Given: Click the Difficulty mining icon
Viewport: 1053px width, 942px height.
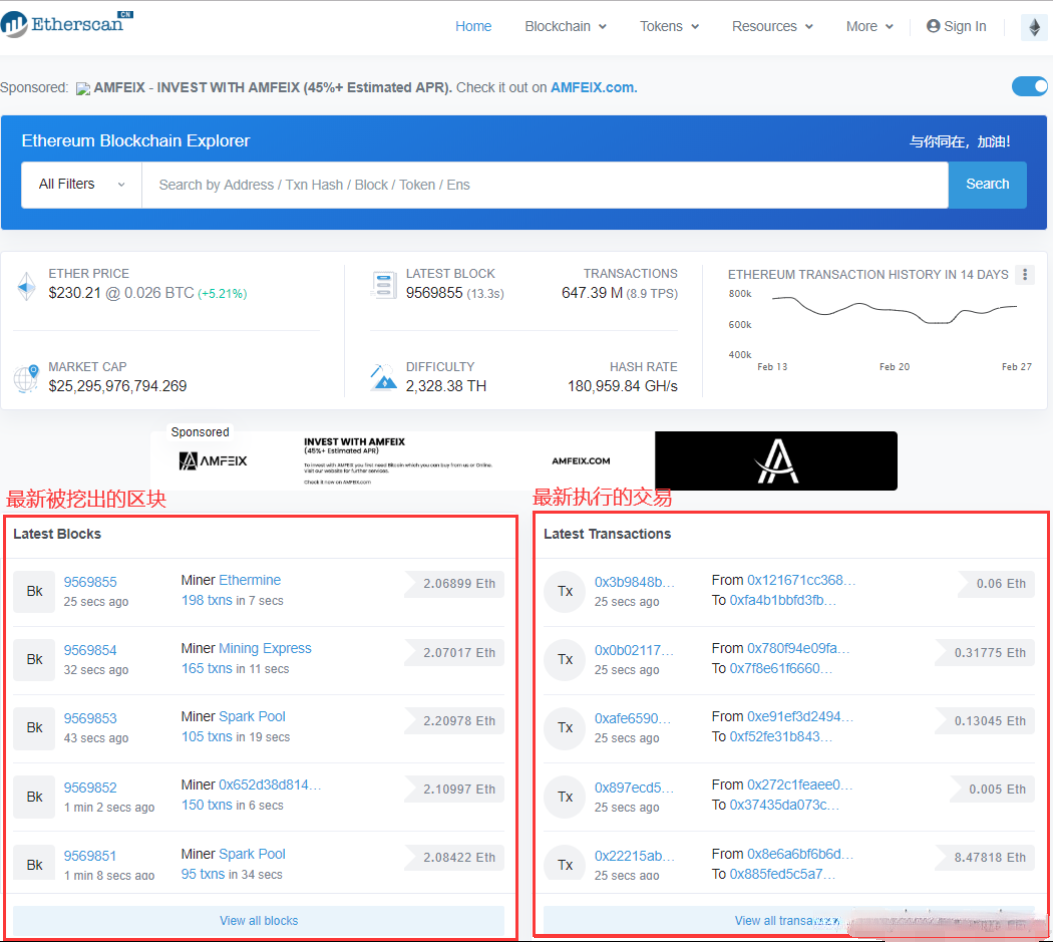Looking at the screenshot, I should 383,377.
